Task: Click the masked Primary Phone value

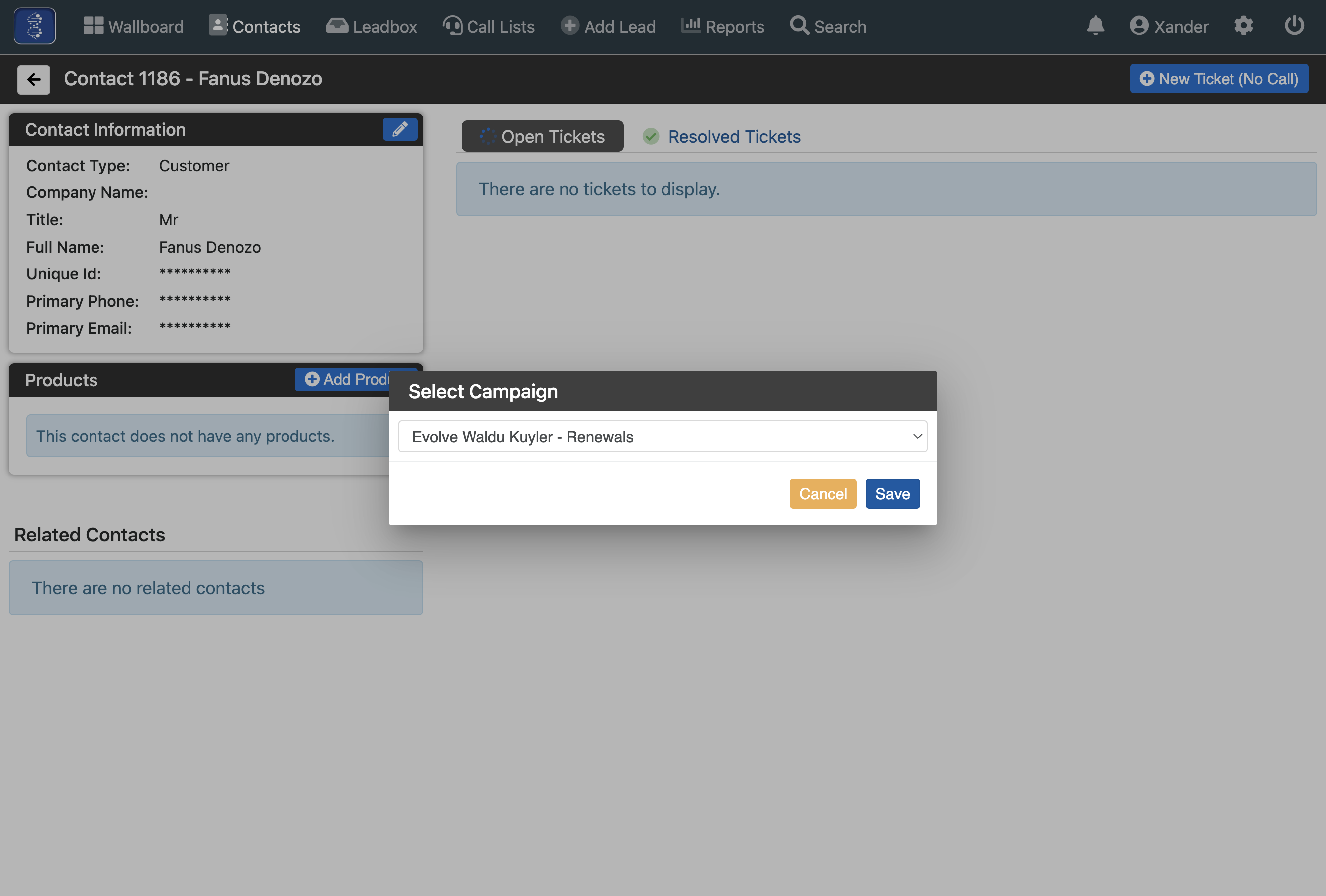Action: [195, 300]
